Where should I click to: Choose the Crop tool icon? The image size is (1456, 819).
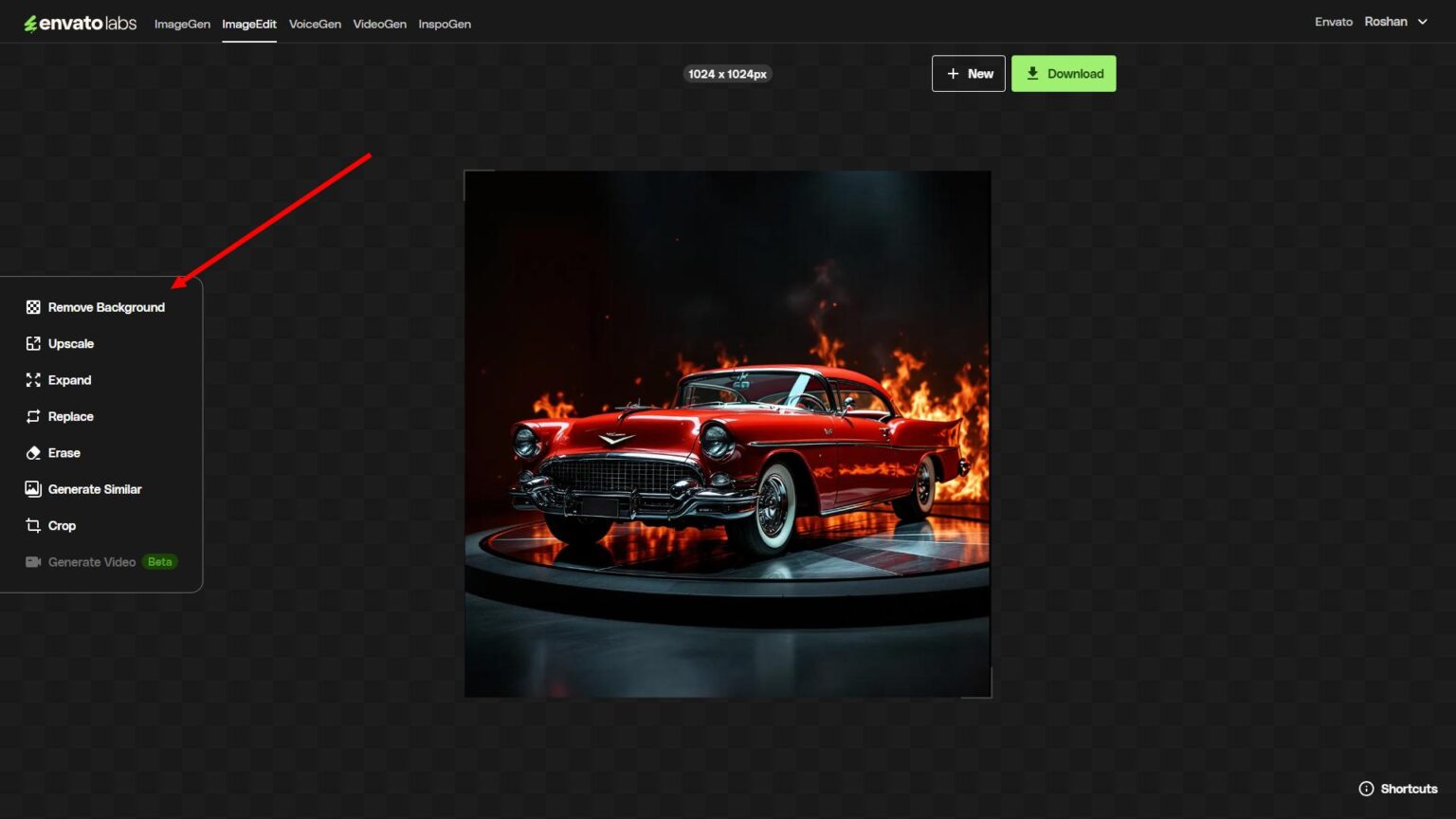pyautogui.click(x=33, y=525)
